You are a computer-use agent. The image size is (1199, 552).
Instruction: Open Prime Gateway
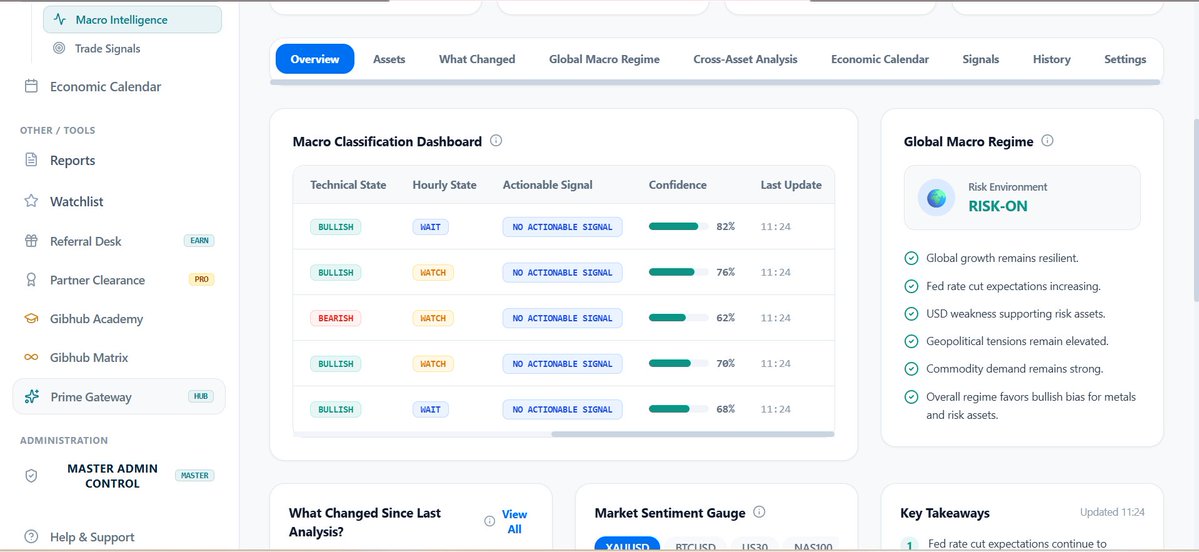point(119,397)
